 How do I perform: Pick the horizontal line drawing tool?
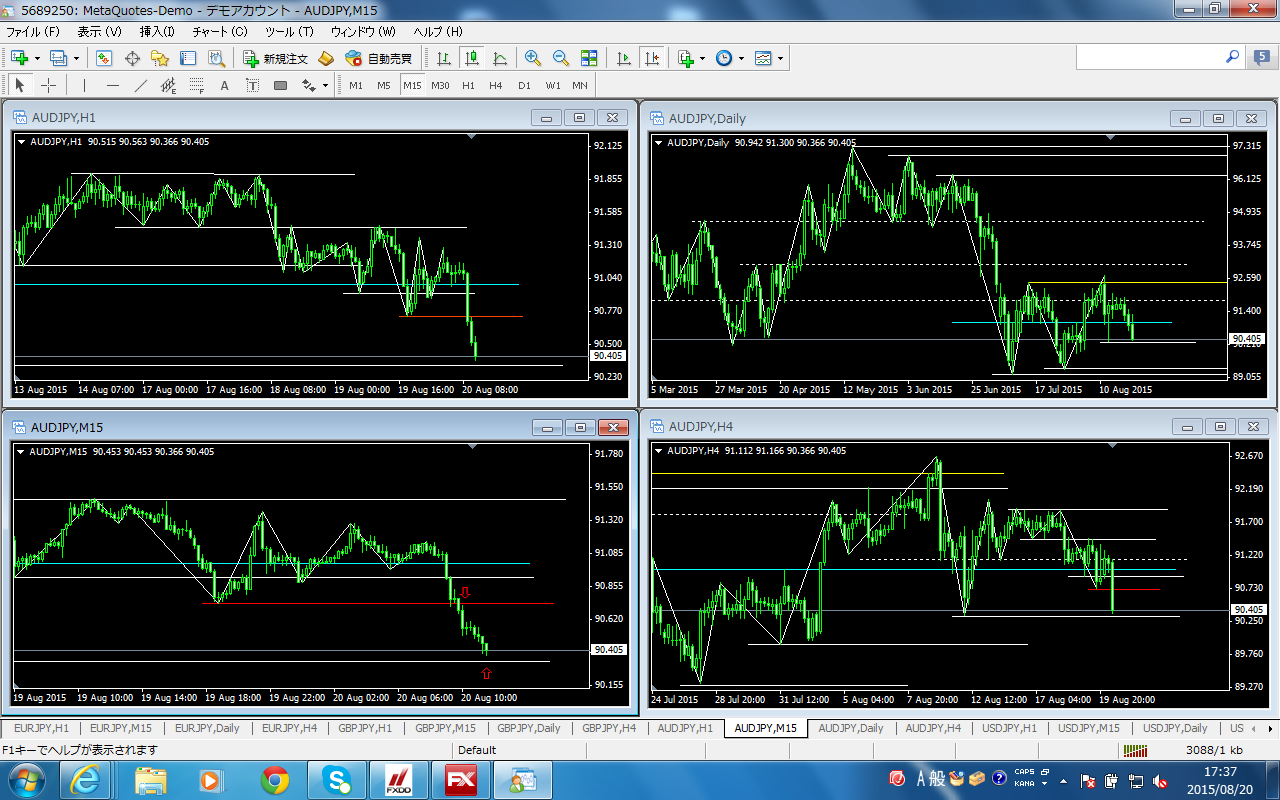113,85
